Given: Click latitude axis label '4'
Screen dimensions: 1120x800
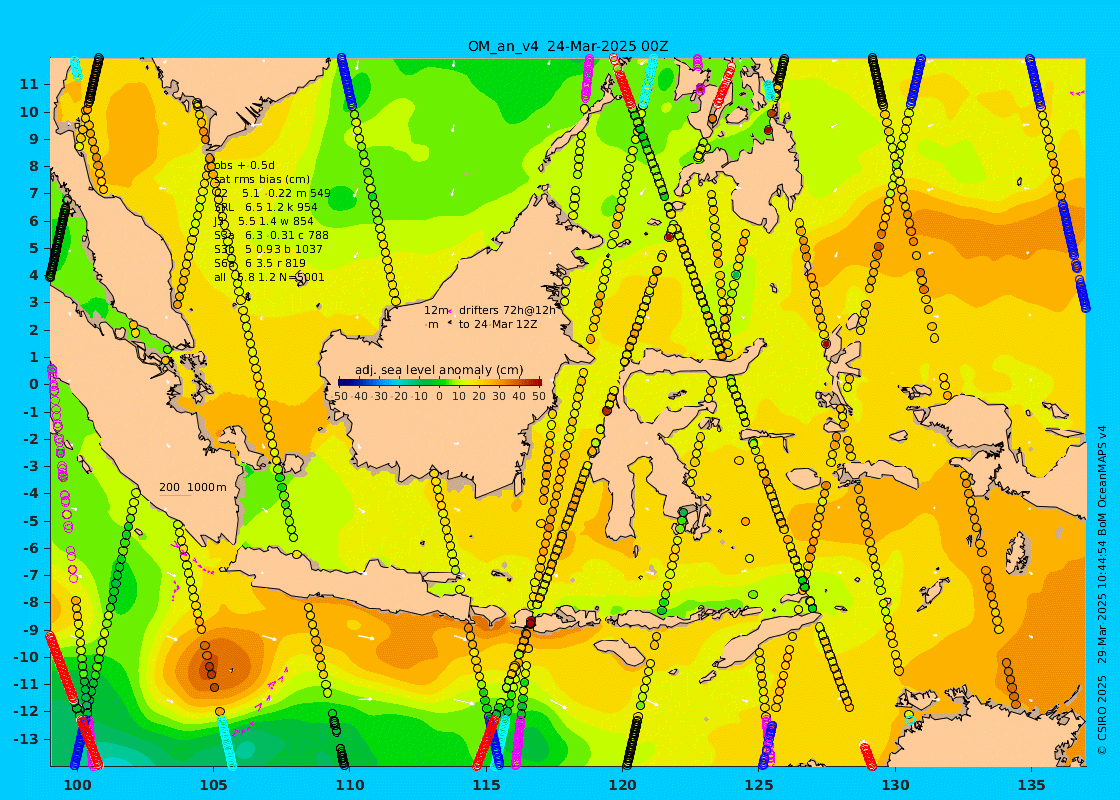Looking at the screenshot, I should (34, 275).
